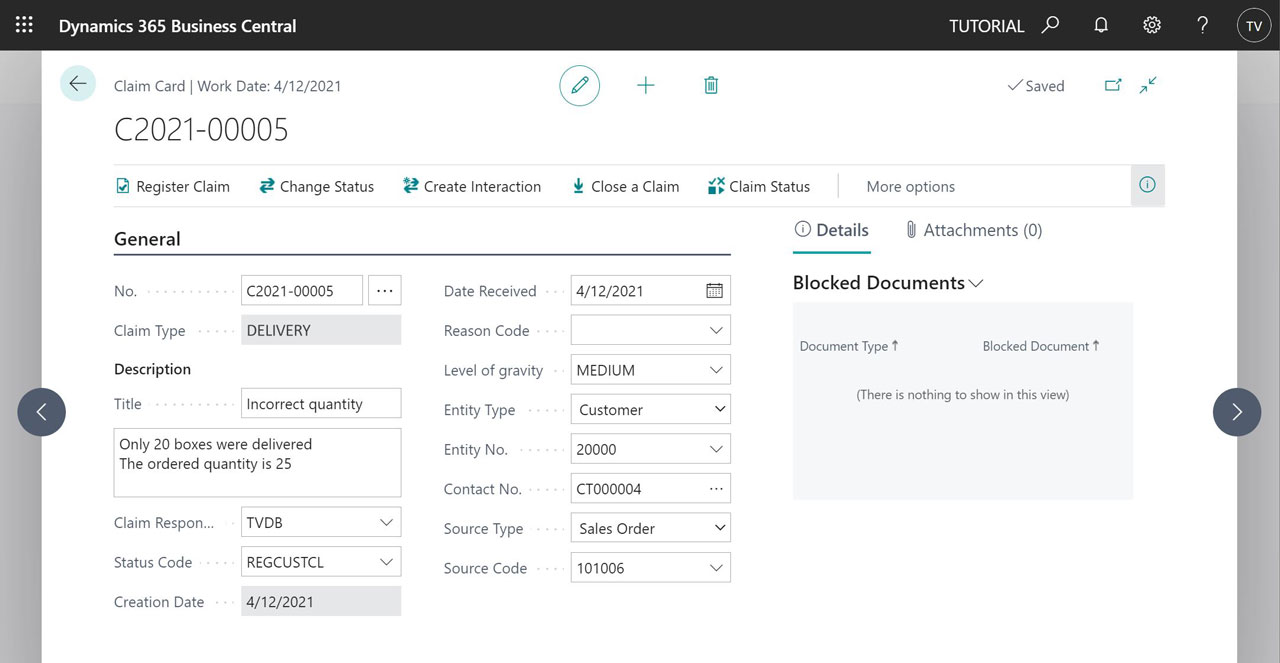Open the Status Code dropdown
Image resolution: width=1280 pixels, height=663 pixels.
point(386,562)
